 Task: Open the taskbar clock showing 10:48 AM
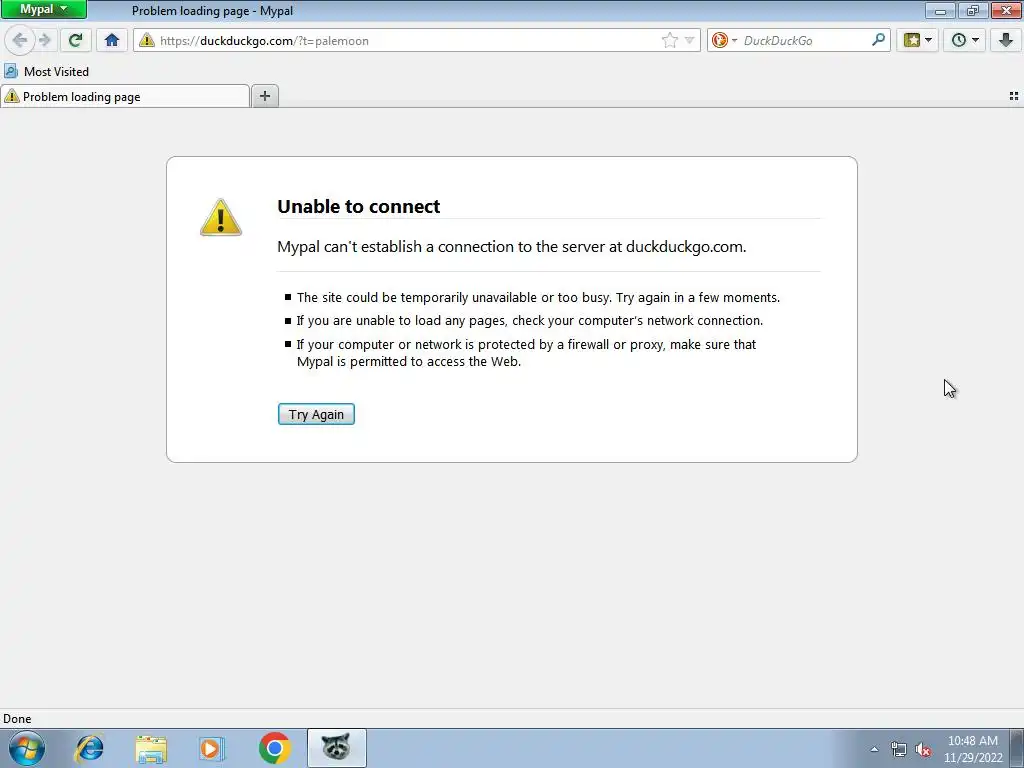coord(973,749)
